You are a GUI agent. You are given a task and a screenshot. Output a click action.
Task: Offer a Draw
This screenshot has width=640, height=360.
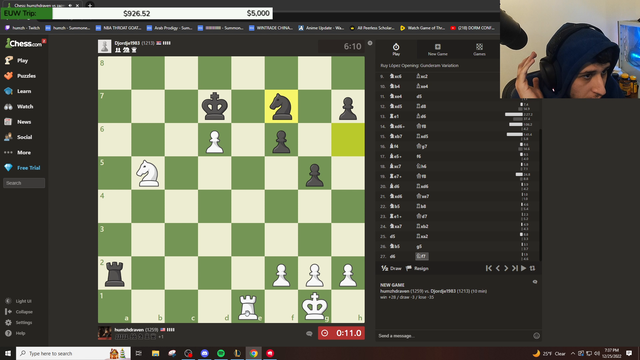tap(391, 269)
